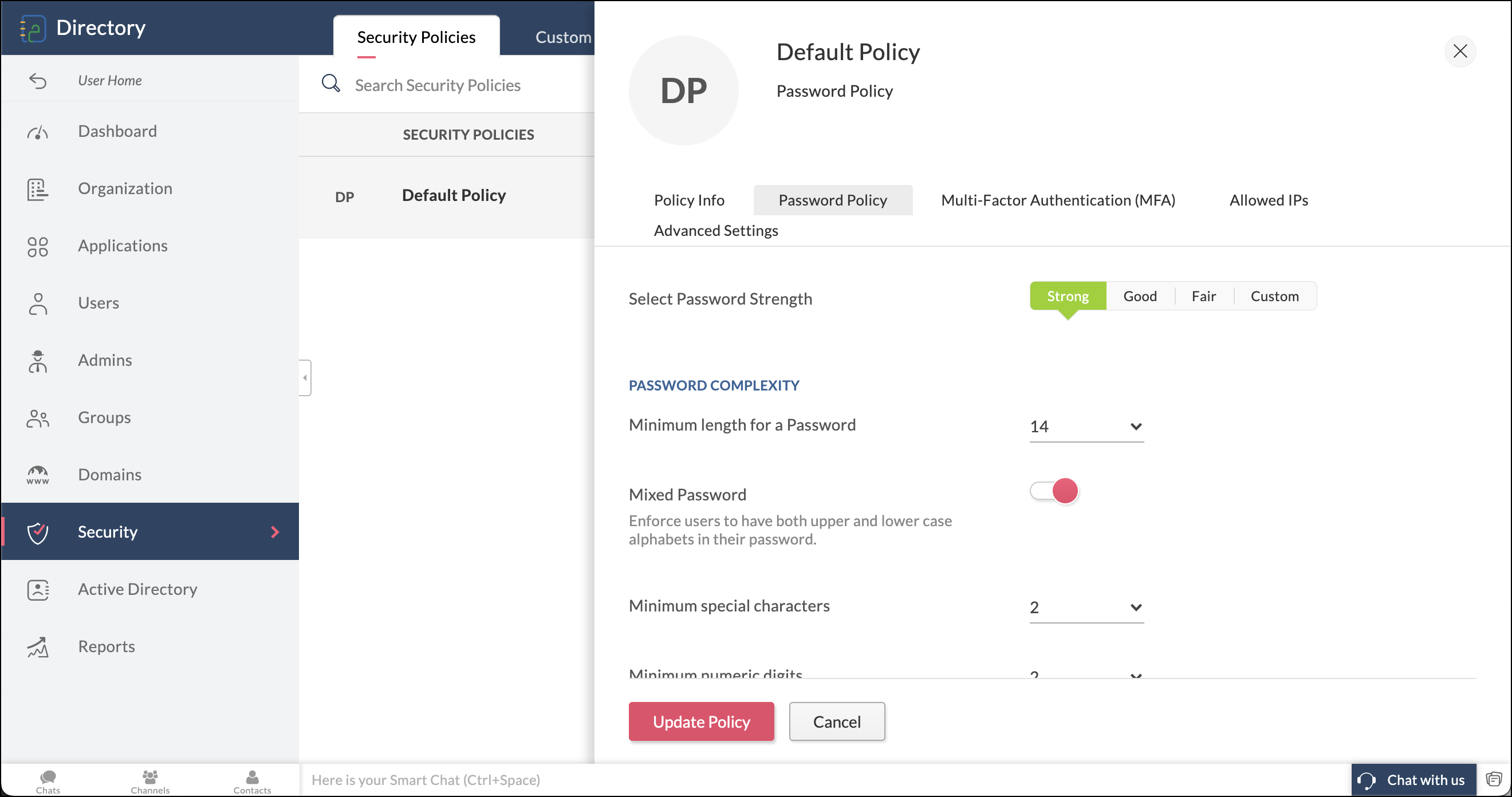This screenshot has width=1512, height=797.
Task: Collapse the sidebar with the arrow handle
Action: coord(305,378)
